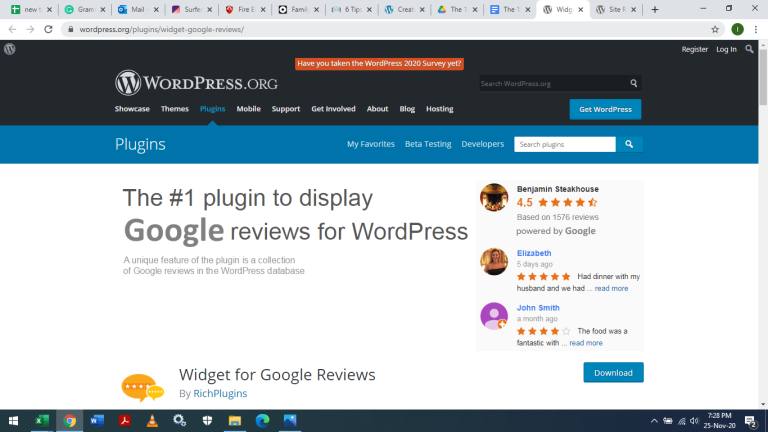The height and width of the screenshot is (432, 768).
Task: Open My Favorites link
Action: (371, 144)
